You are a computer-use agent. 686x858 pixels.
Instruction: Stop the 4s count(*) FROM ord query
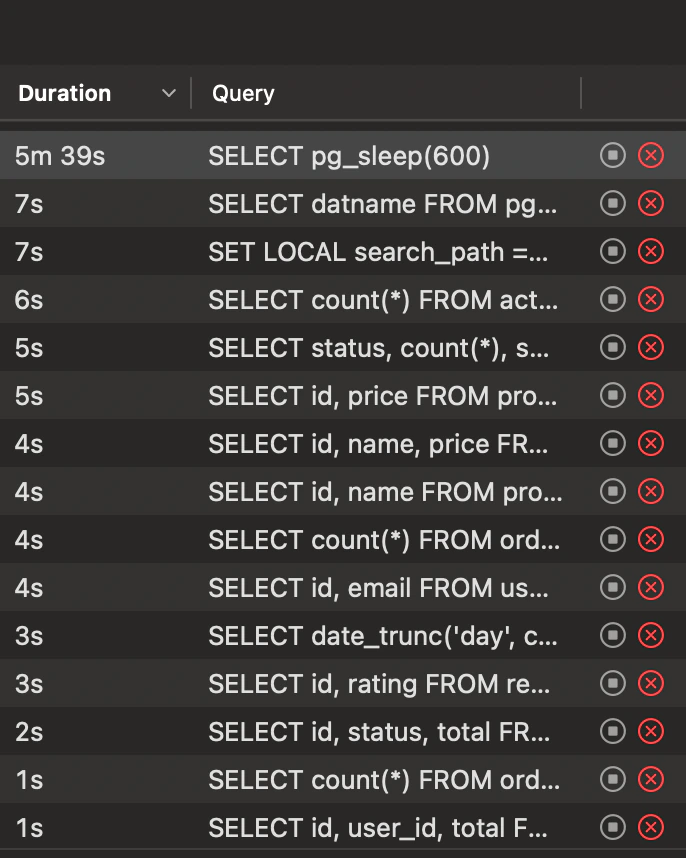[613, 540]
